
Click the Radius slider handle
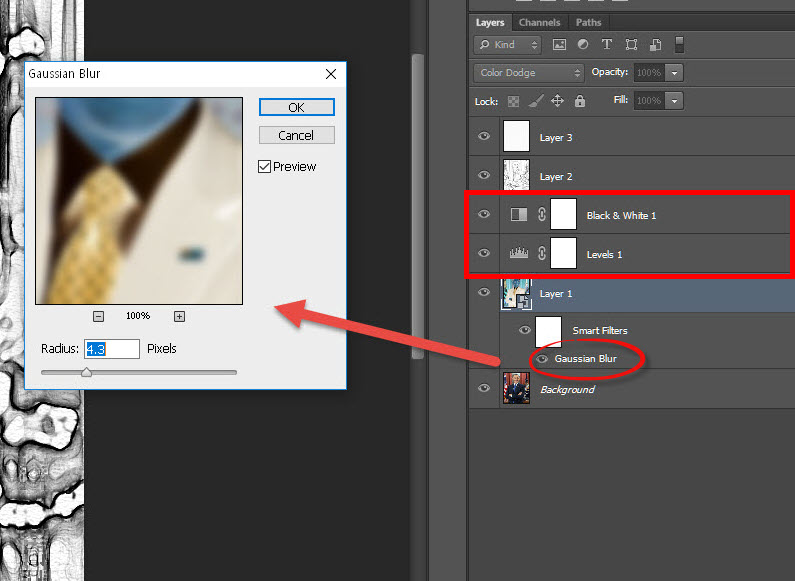click(87, 373)
